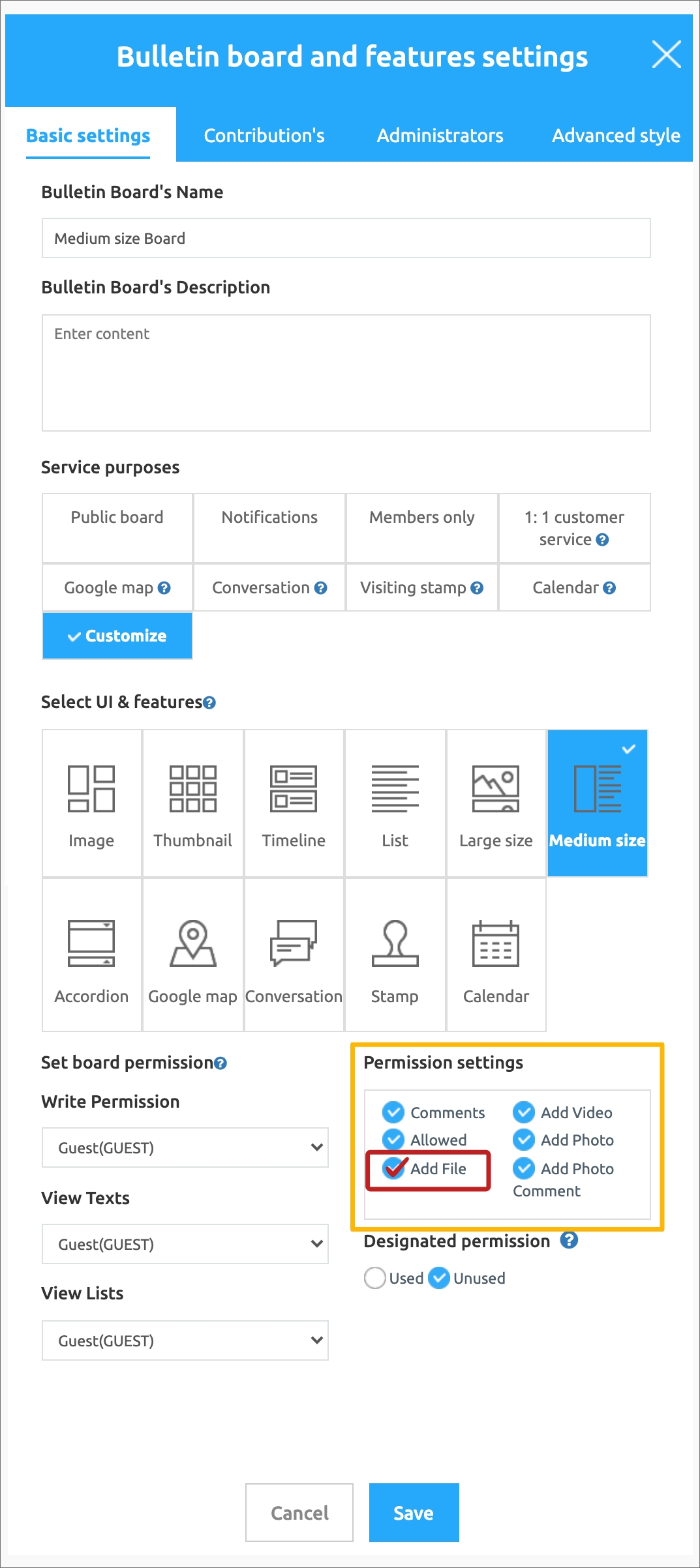Screen dimensions: 700x1568
Task: Pick the Timeline layout icon
Action: (294, 789)
